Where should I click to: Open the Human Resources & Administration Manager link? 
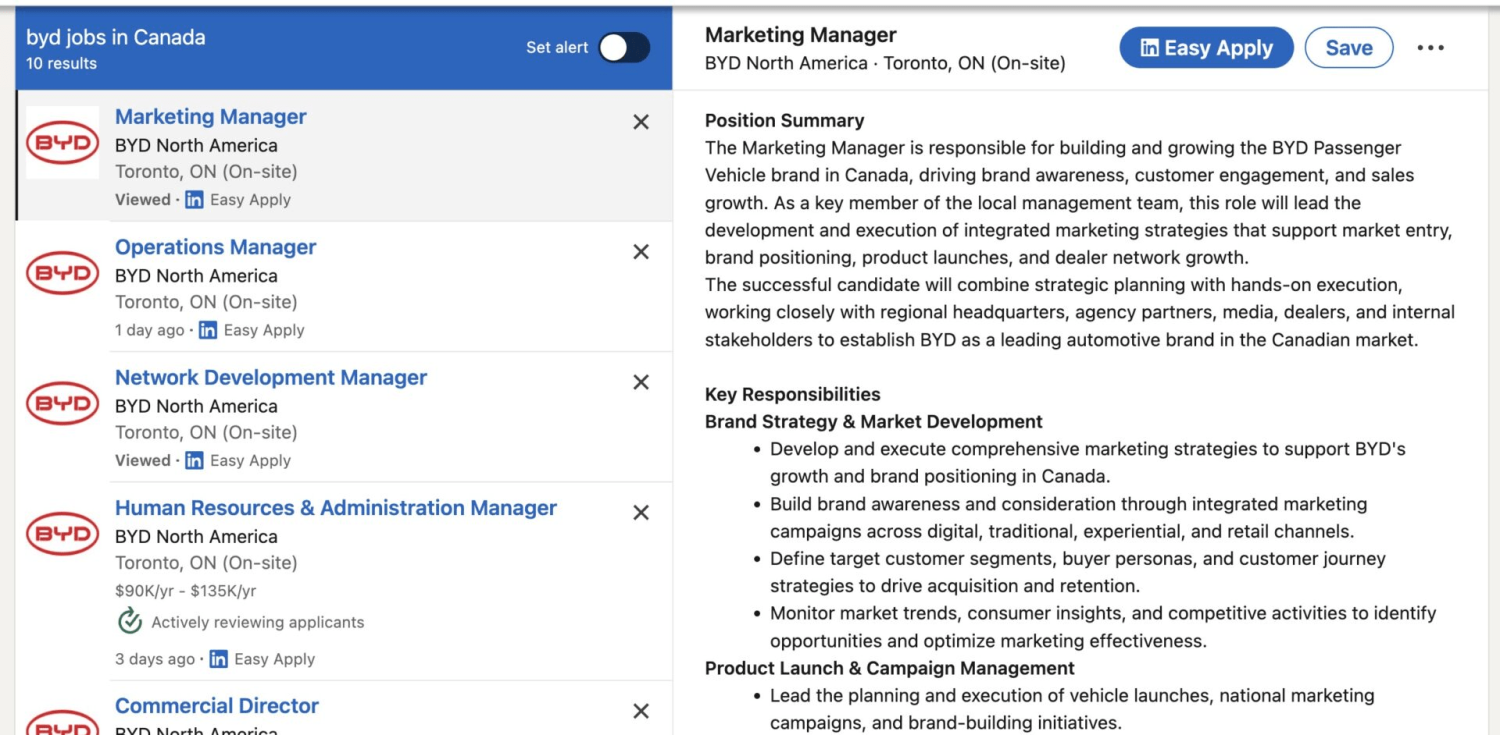coord(336,508)
